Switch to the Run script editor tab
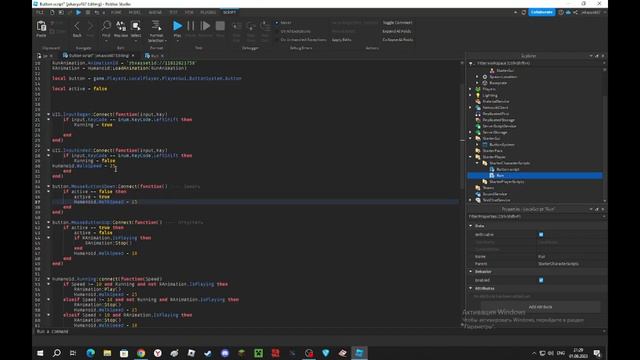The width and height of the screenshot is (640, 360). (x=154, y=56)
